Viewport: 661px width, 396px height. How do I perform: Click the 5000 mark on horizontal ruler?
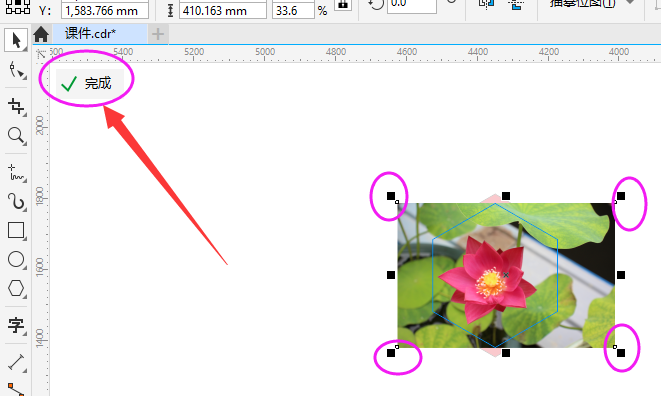265,51
